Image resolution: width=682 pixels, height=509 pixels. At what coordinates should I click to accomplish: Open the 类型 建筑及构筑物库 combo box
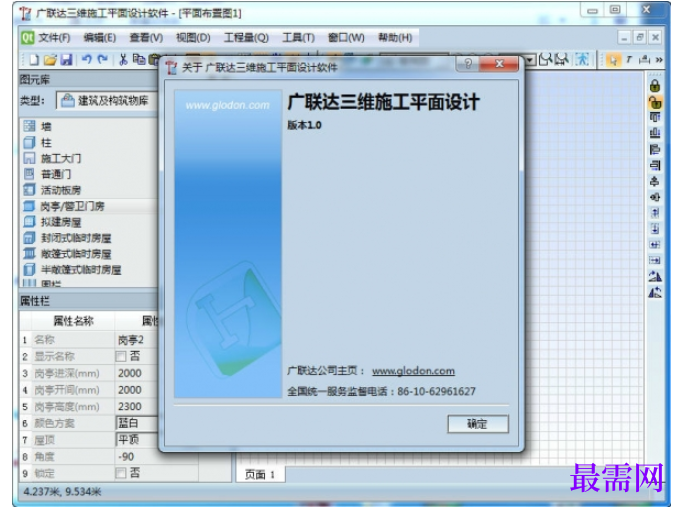tap(107, 101)
